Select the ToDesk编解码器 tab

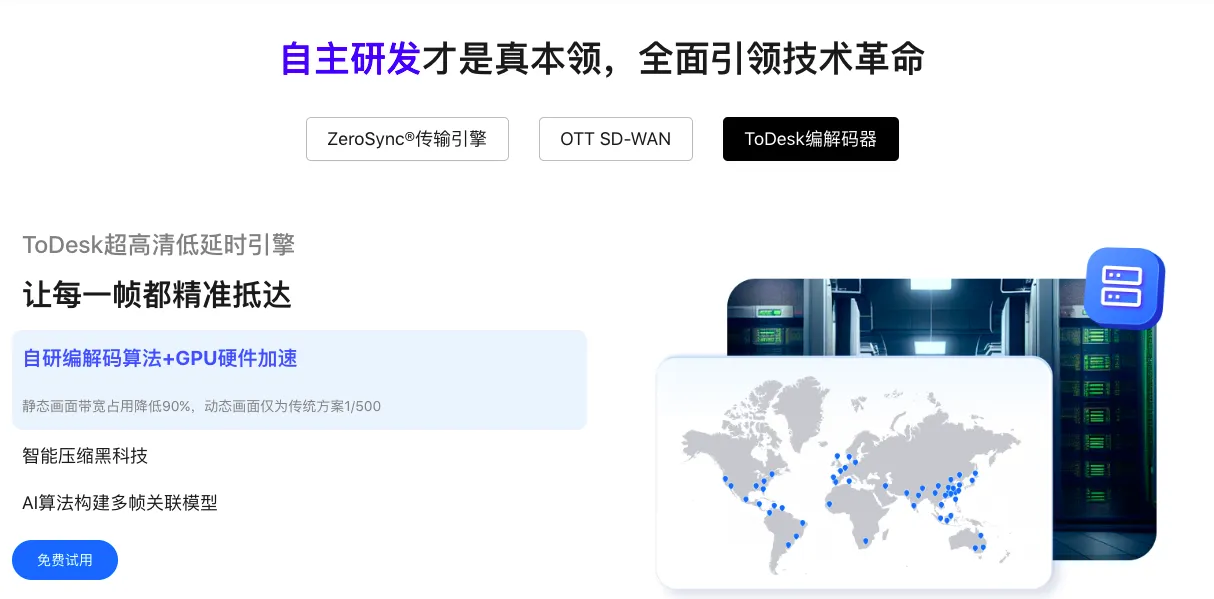click(x=811, y=139)
